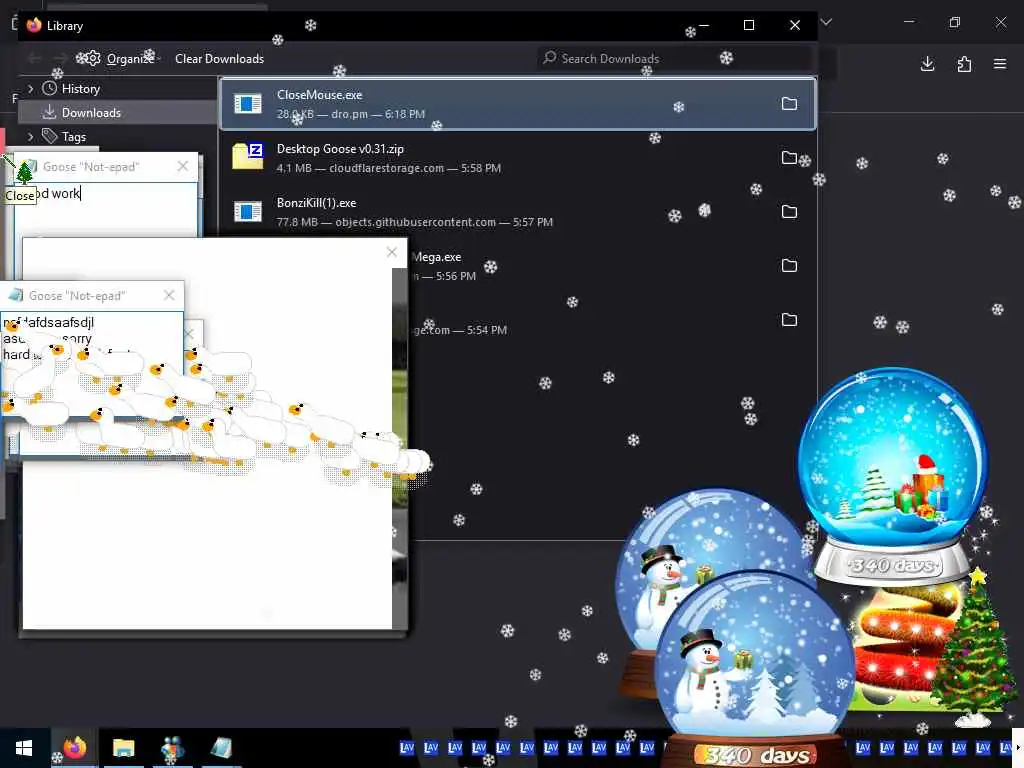Expand the History tree item
Viewport: 1024px width, 768px height.
30,88
